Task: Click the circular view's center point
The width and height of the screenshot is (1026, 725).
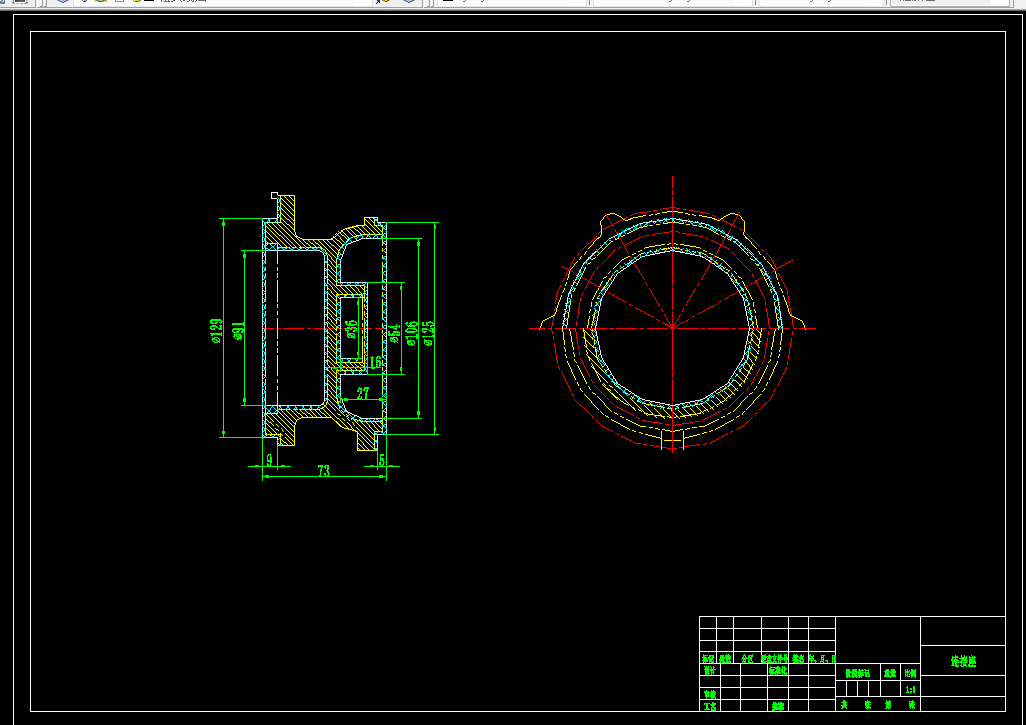Action: coord(673,328)
